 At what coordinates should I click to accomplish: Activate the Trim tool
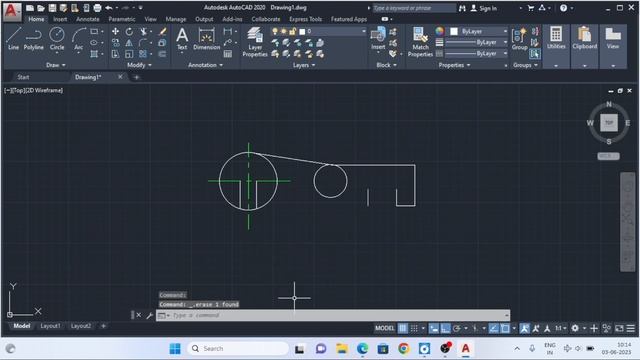pyautogui.click(x=144, y=31)
